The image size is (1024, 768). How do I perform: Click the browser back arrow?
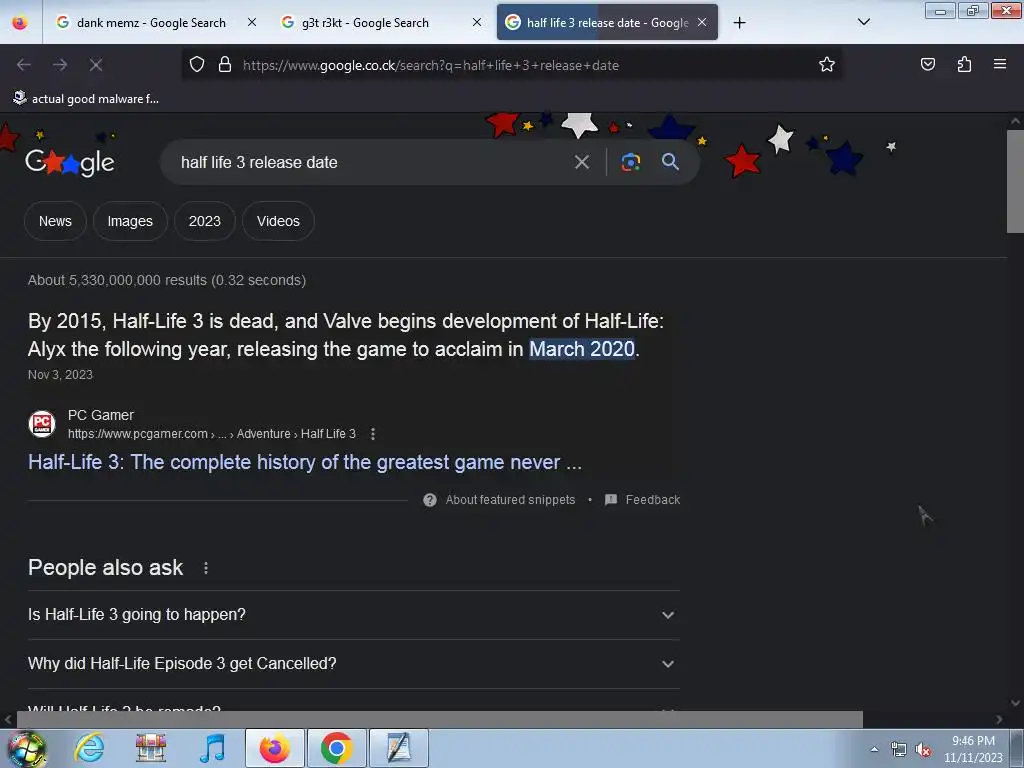coord(24,65)
